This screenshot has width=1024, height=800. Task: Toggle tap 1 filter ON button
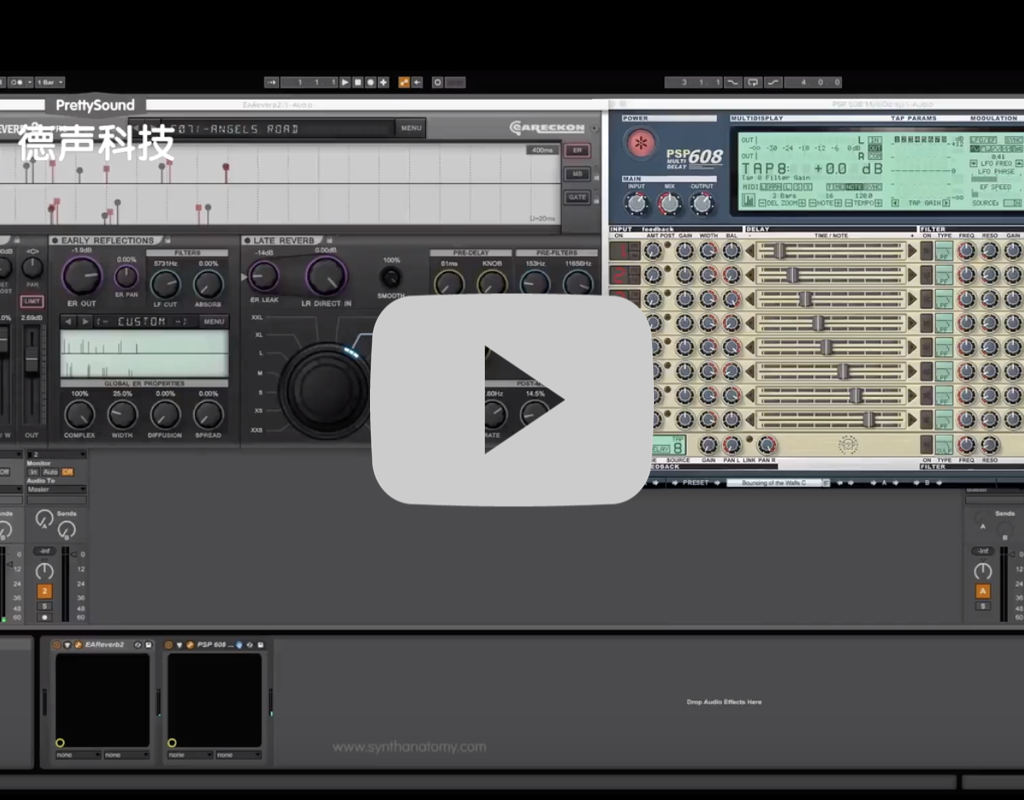pos(926,251)
